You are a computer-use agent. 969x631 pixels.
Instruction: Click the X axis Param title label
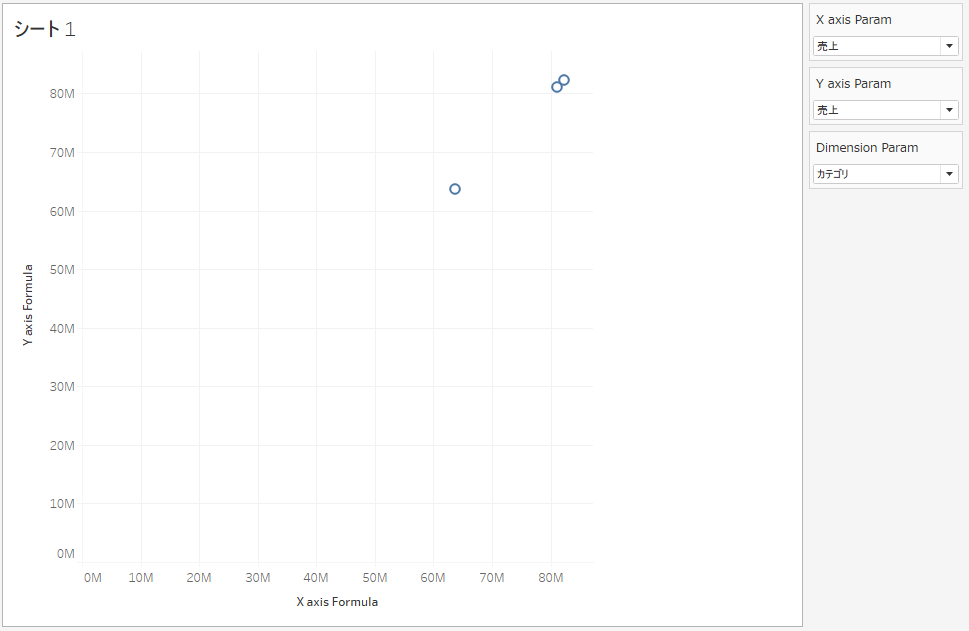[x=853, y=20]
